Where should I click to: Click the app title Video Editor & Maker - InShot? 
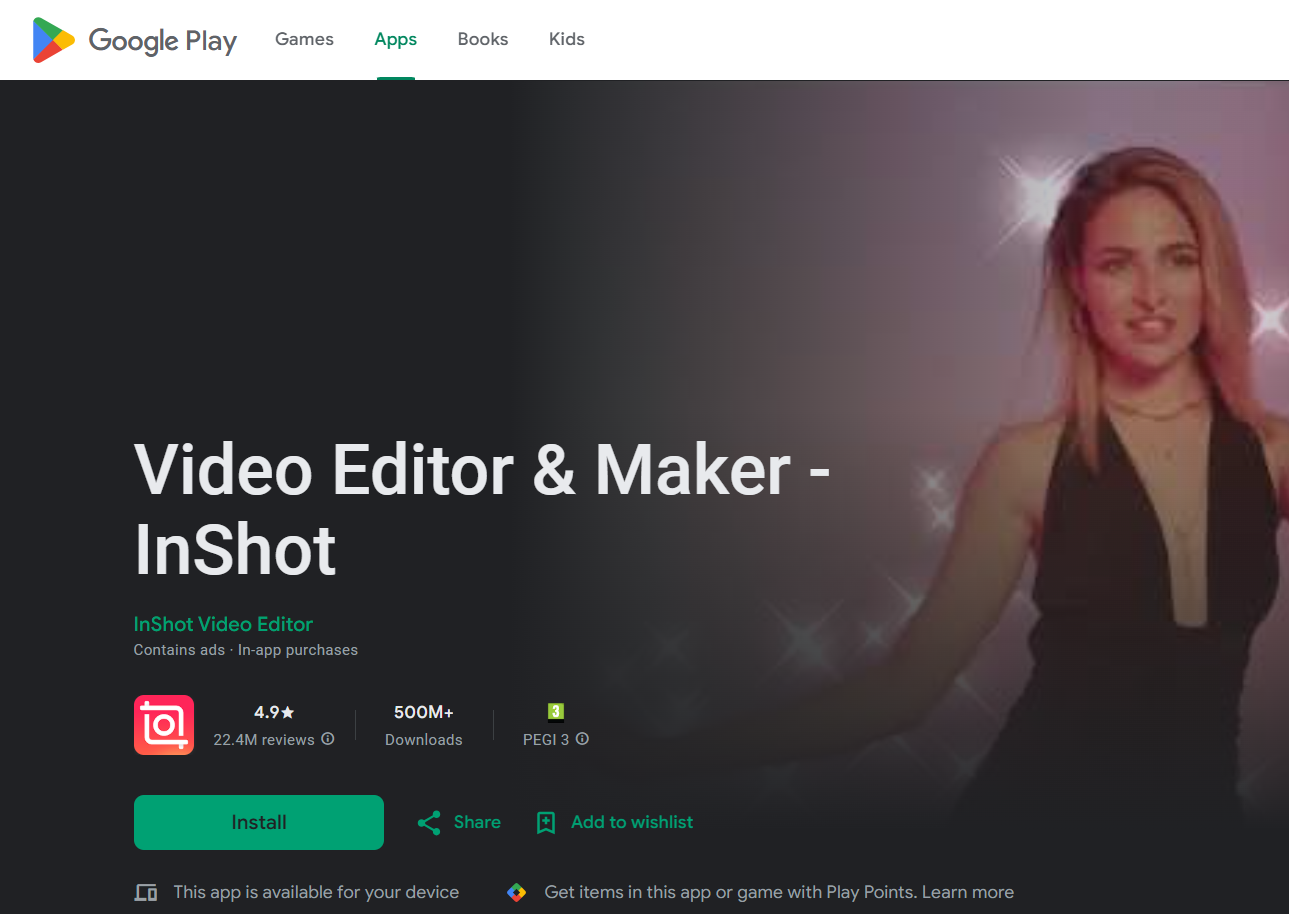click(x=482, y=510)
